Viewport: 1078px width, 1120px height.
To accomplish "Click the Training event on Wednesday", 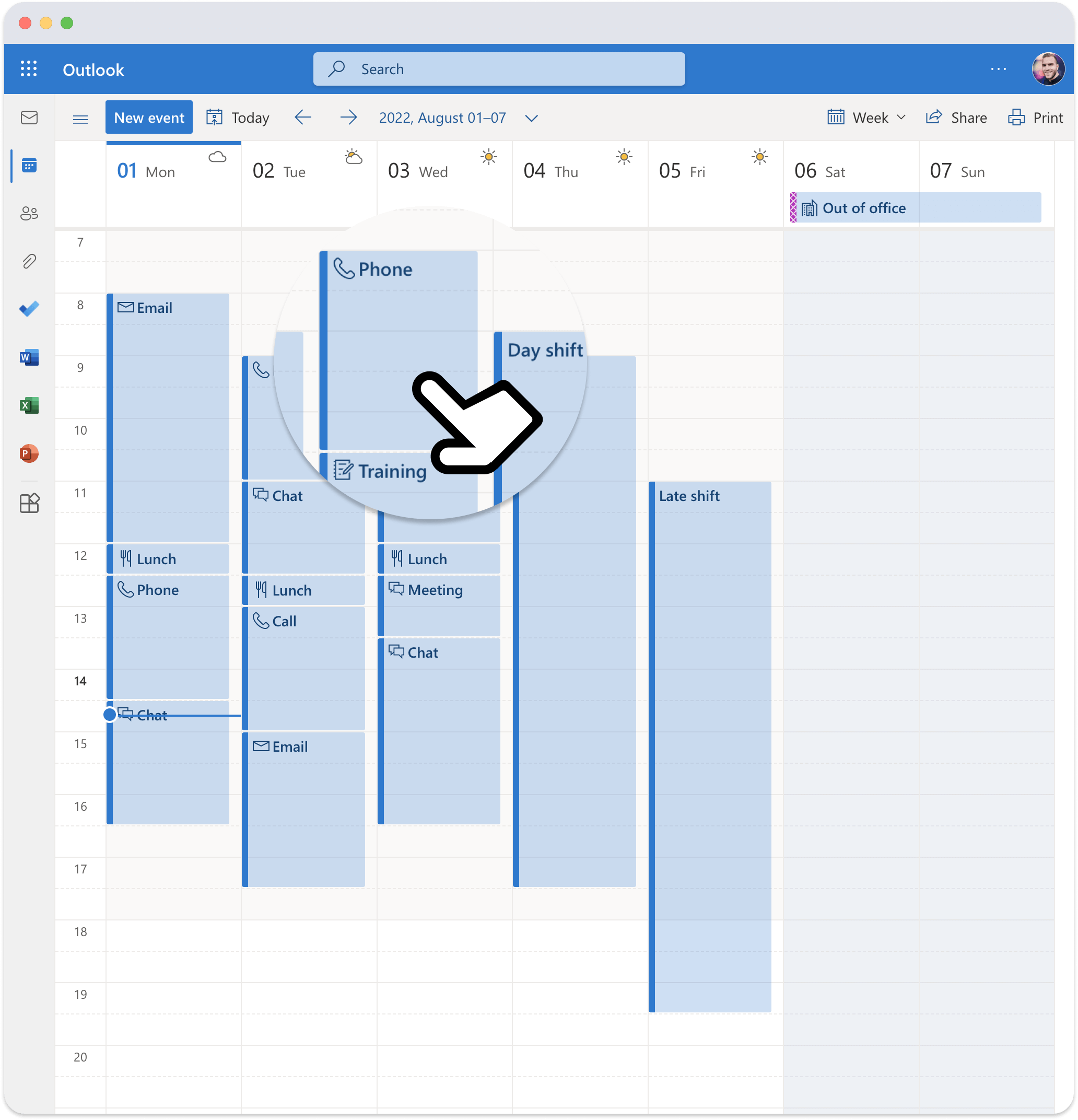I will [390, 470].
